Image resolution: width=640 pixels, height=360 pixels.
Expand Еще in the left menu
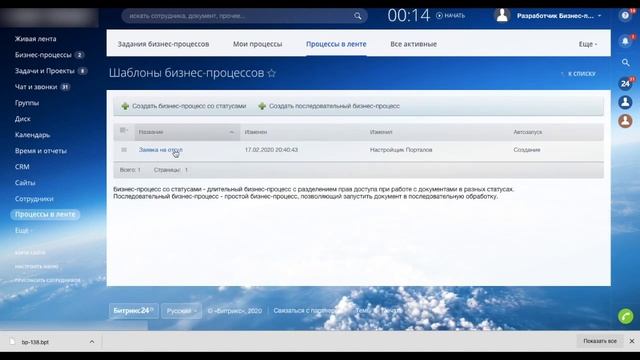[x=22, y=230]
